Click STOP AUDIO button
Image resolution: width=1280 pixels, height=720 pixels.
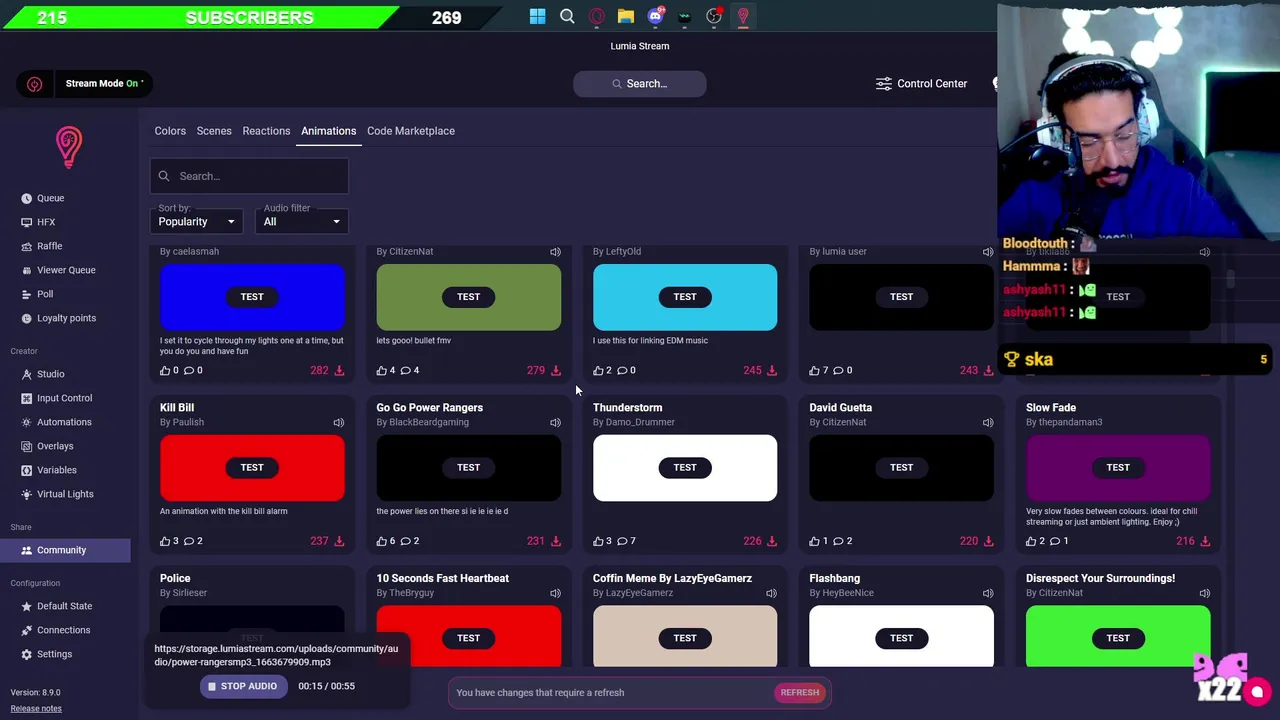pos(243,686)
